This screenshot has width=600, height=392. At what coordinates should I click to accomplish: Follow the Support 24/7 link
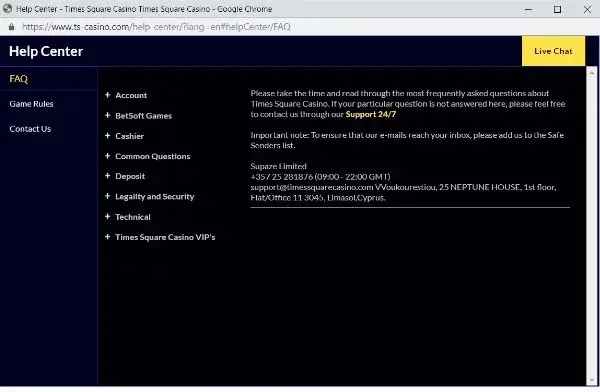370,114
